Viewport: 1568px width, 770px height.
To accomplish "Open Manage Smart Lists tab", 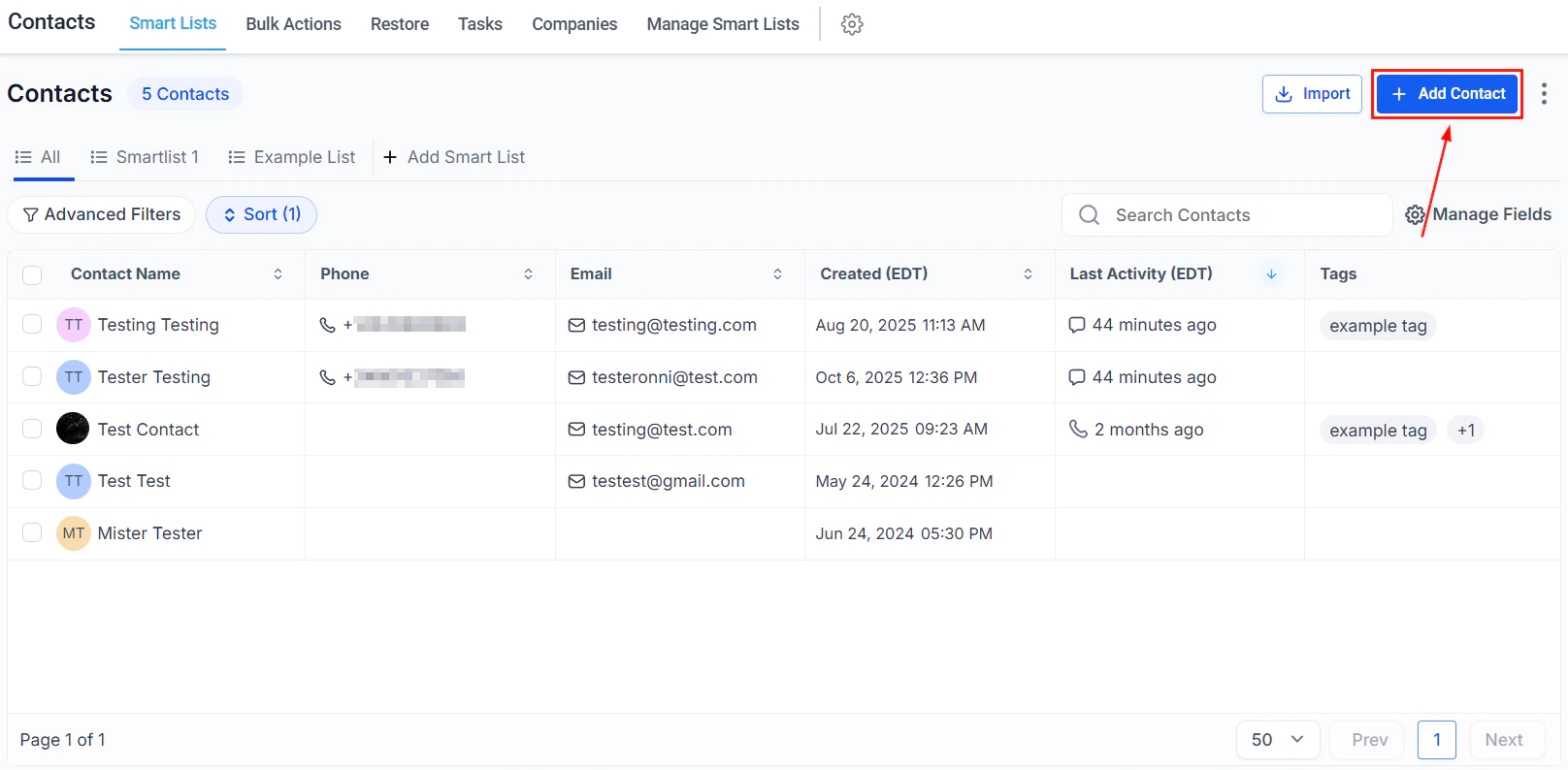I will (723, 24).
